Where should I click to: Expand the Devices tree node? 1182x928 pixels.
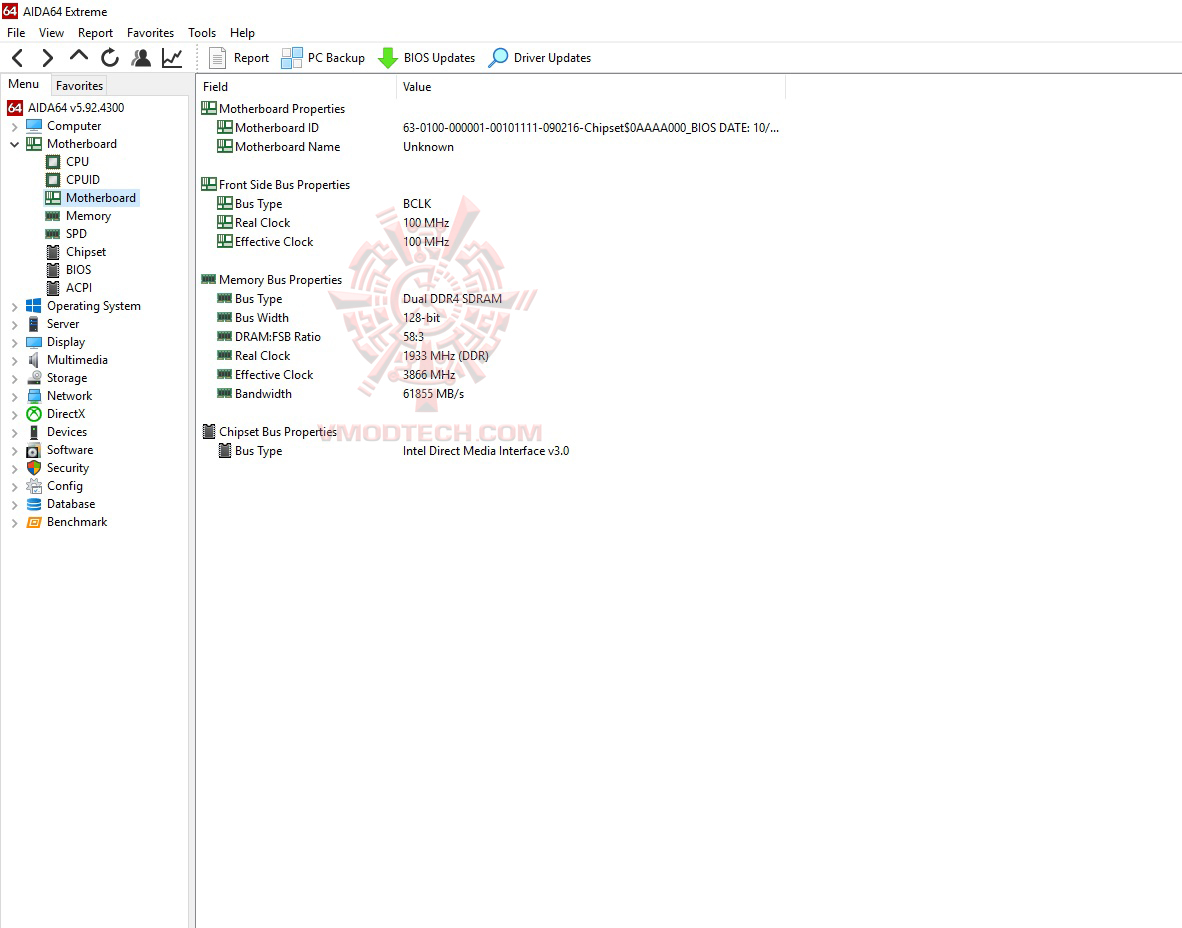point(14,433)
